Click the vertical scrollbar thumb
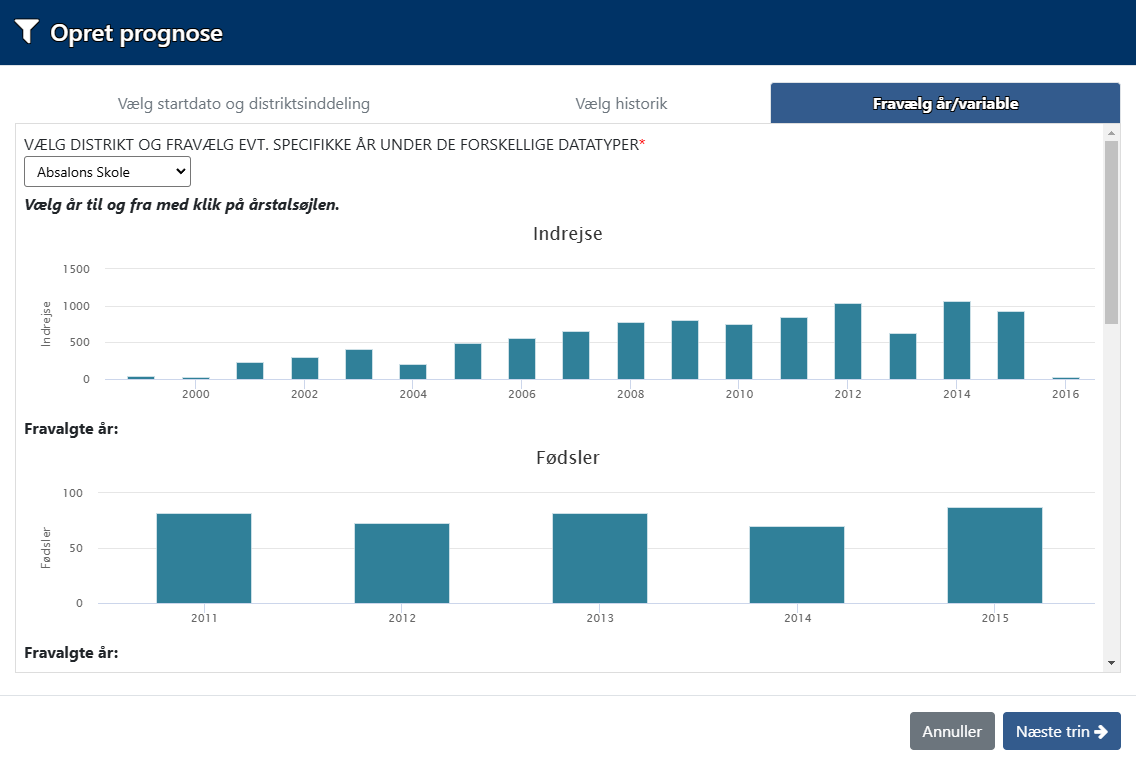The height and width of the screenshot is (765, 1136). [1111, 232]
